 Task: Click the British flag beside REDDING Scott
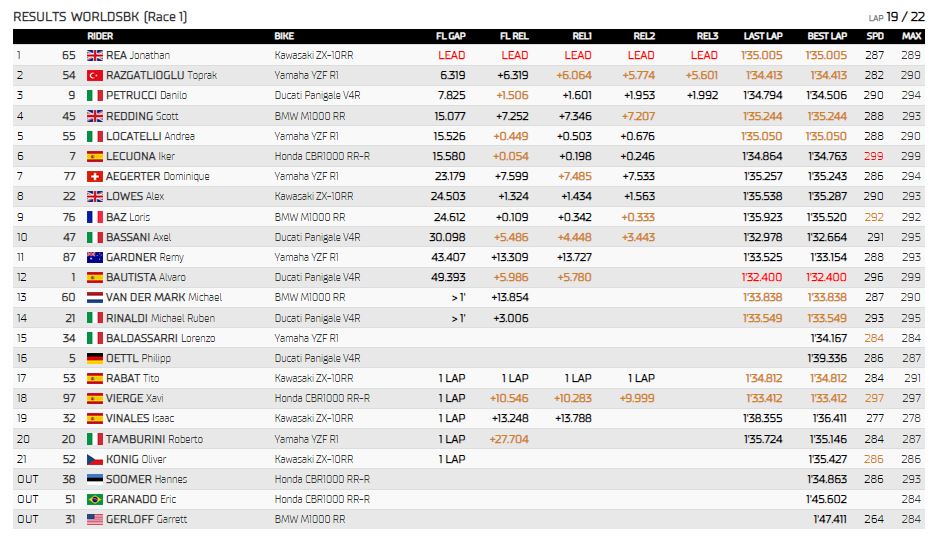(x=95, y=116)
